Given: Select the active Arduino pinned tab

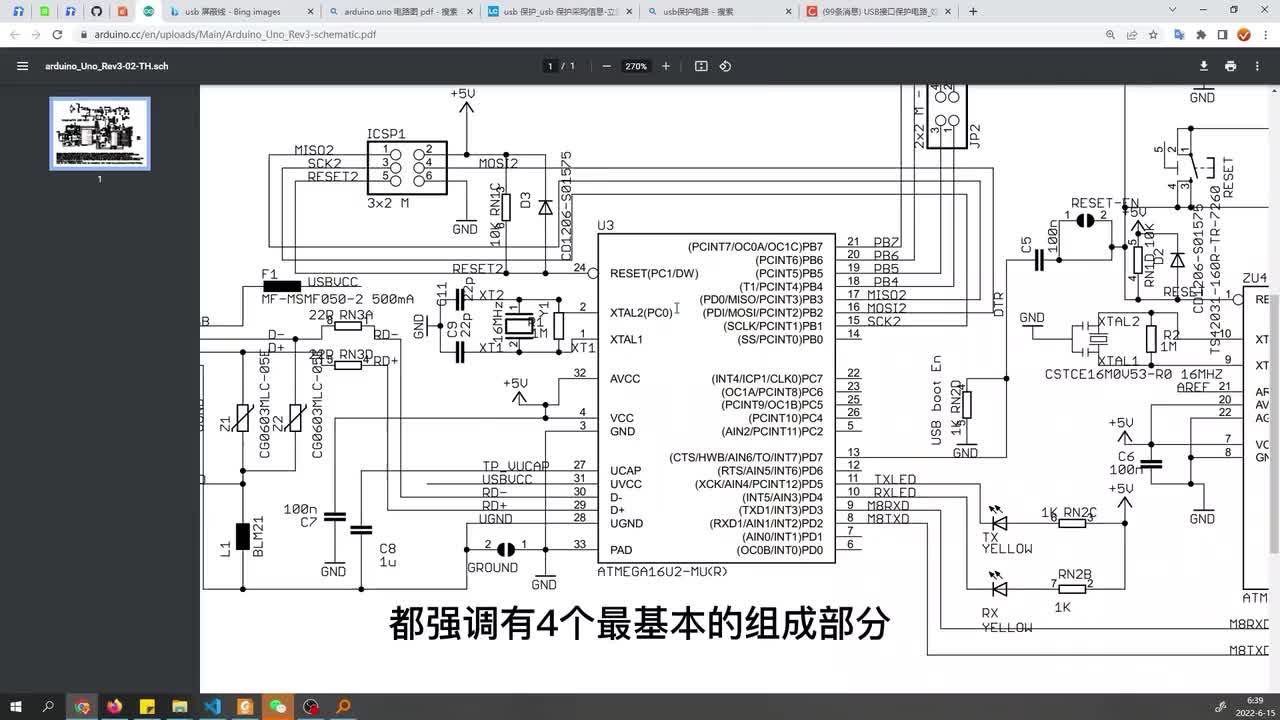Looking at the screenshot, I should coord(148,11).
